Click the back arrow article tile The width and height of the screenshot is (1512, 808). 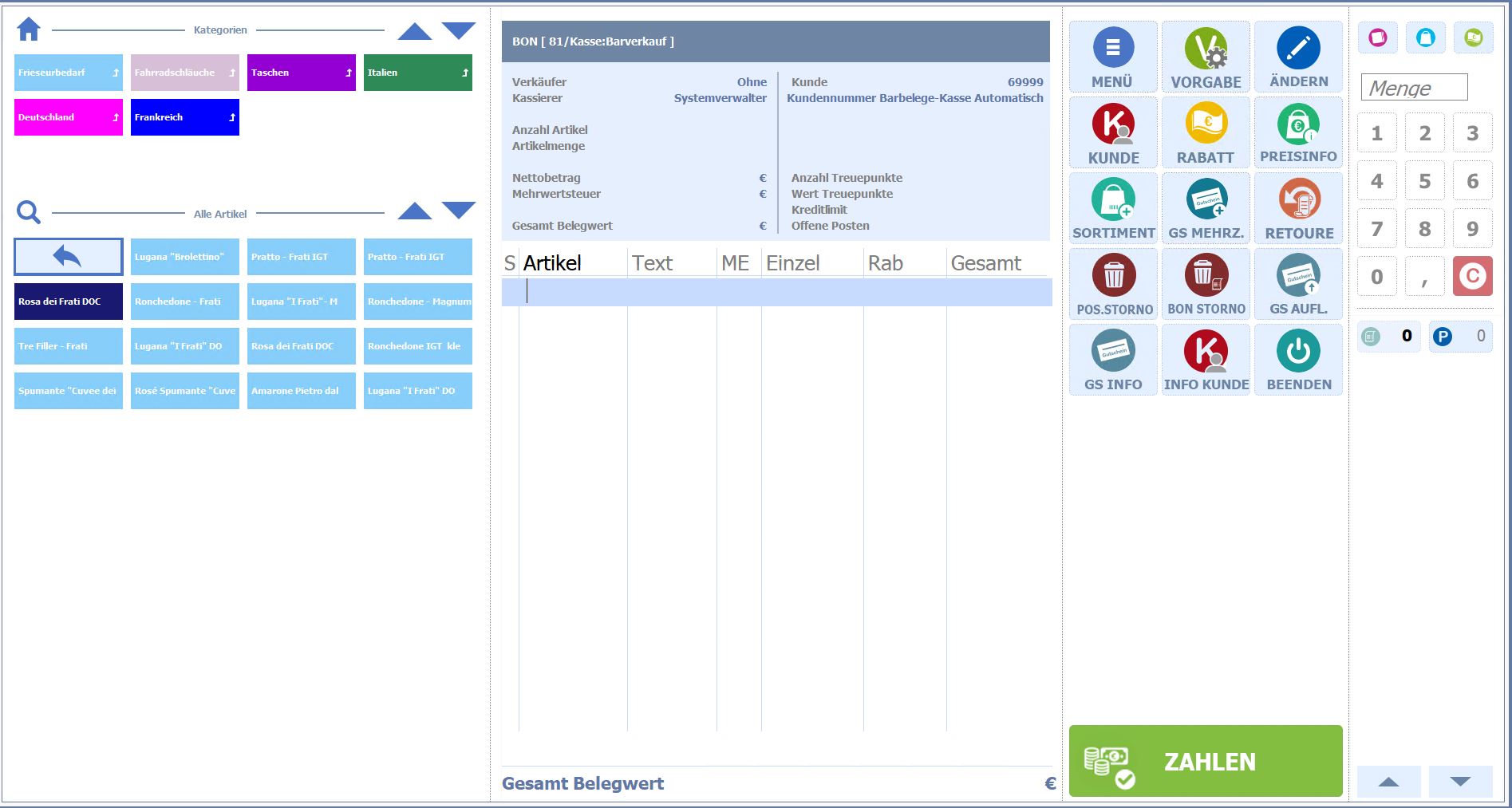point(69,257)
